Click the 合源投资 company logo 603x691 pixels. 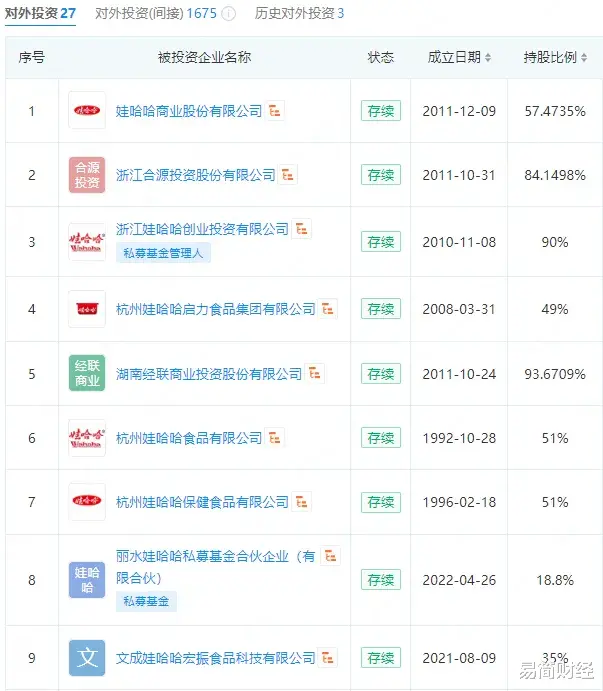pyautogui.click(x=87, y=175)
